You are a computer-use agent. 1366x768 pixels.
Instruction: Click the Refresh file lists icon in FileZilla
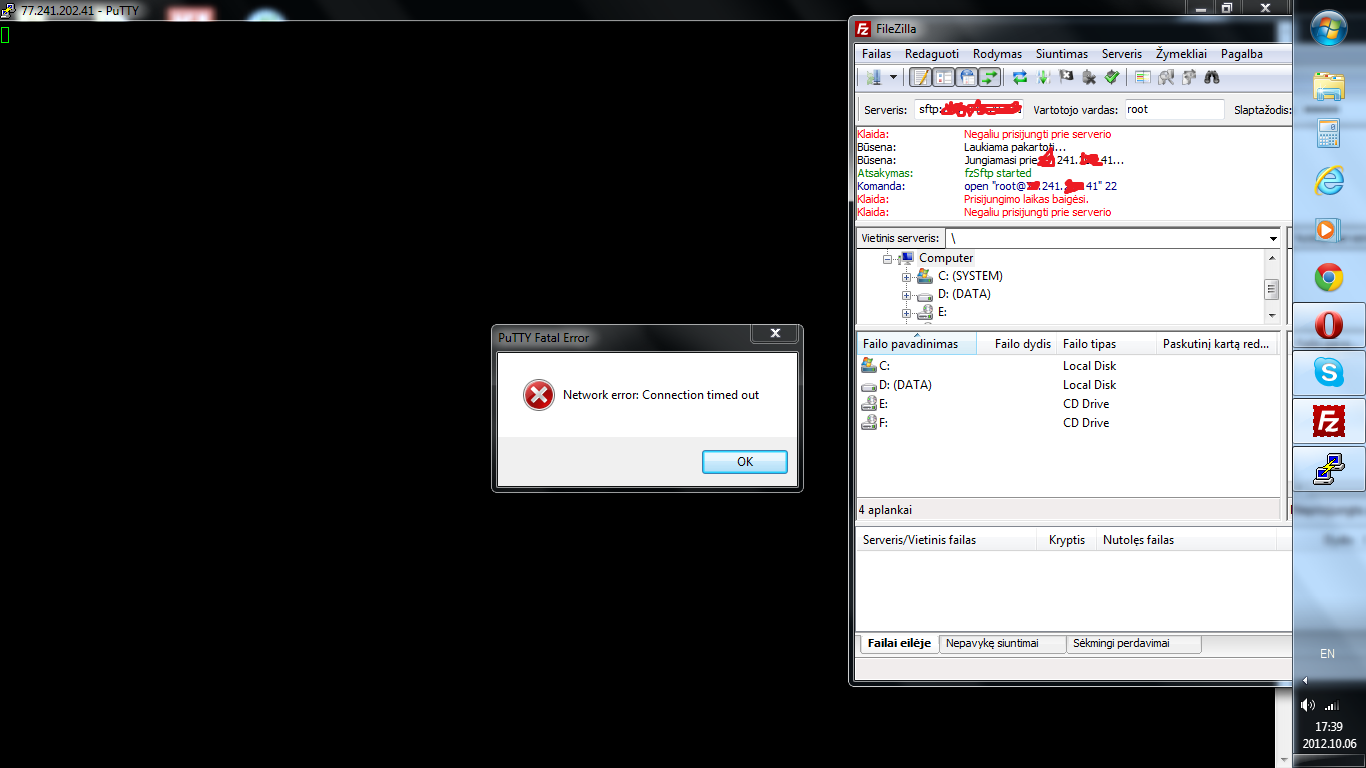point(1020,77)
